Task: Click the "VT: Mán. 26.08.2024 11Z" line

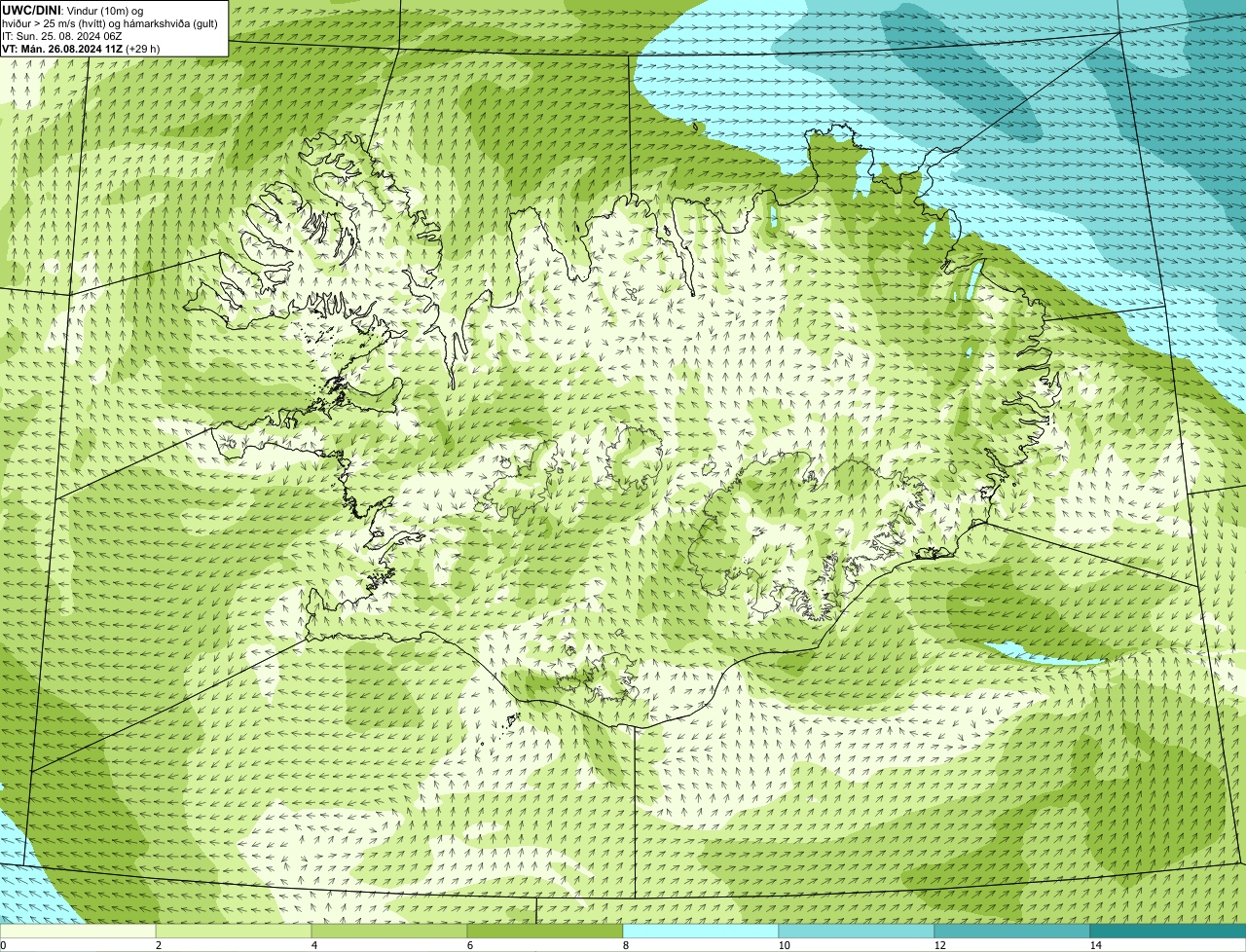Action: [x=81, y=49]
